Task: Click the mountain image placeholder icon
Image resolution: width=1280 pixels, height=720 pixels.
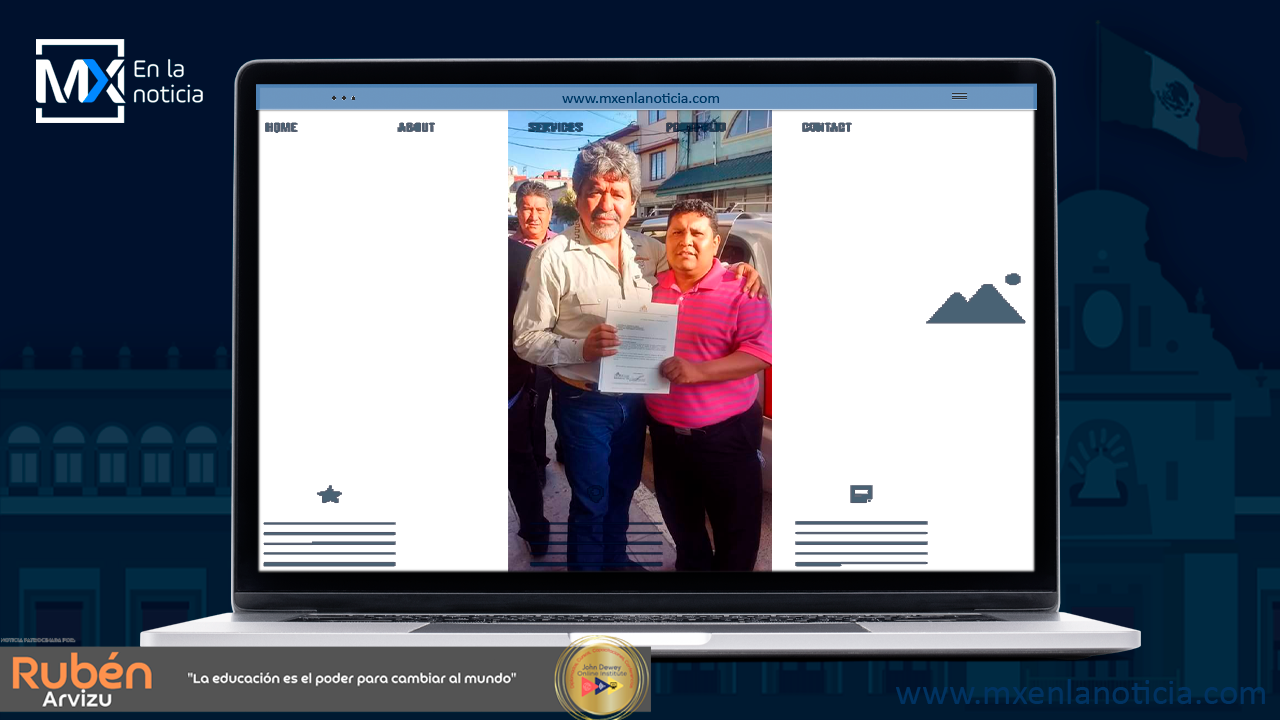Action: click(976, 298)
